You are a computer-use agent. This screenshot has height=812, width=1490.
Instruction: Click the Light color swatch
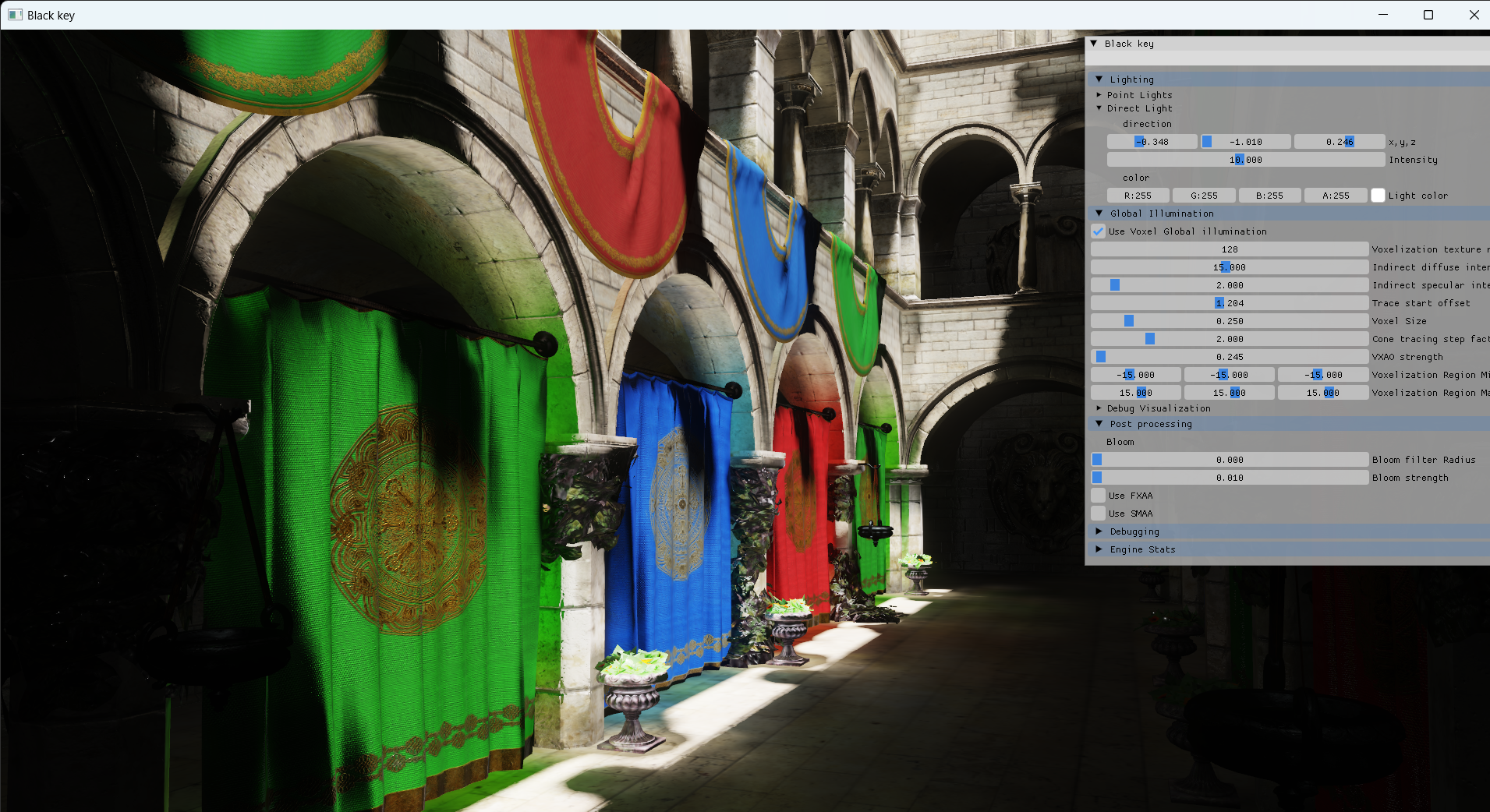point(1378,196)
